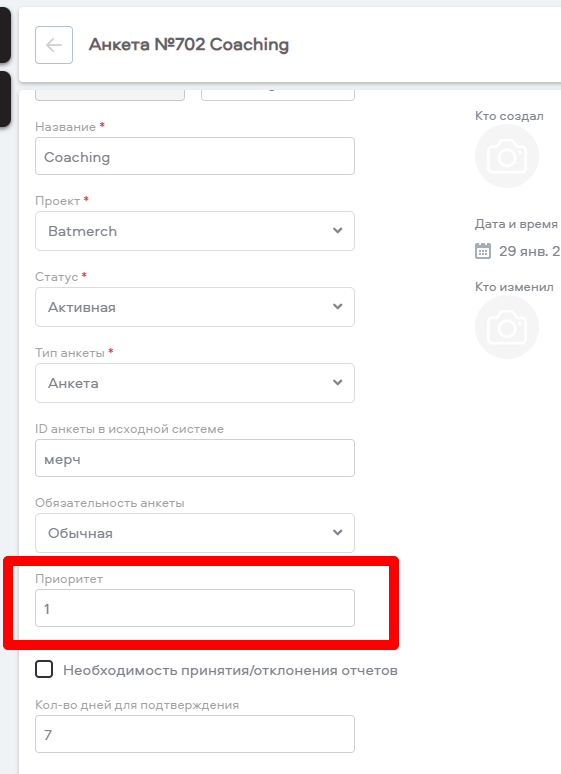The image size is (561, 774).
Task: Open the Проект dropdown showing Batmerch
Action: pyautogui.click(x=195, y=231)
